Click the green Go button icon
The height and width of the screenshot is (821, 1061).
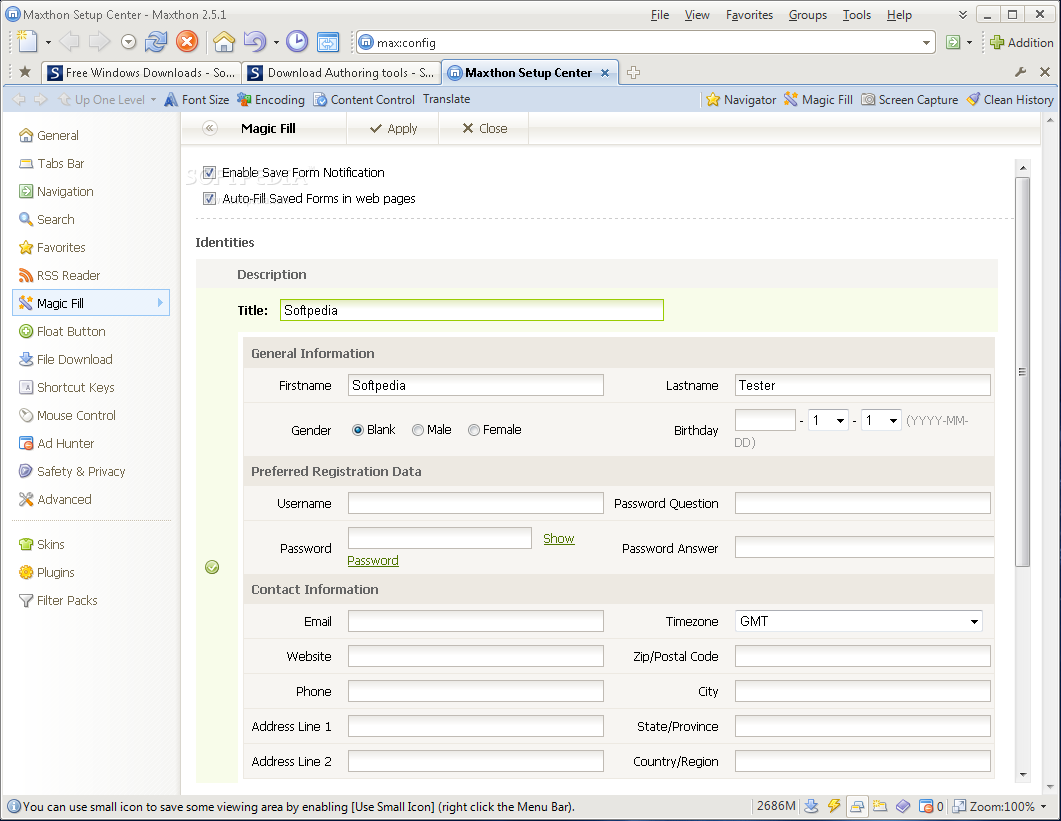click(x=953, y=43)
